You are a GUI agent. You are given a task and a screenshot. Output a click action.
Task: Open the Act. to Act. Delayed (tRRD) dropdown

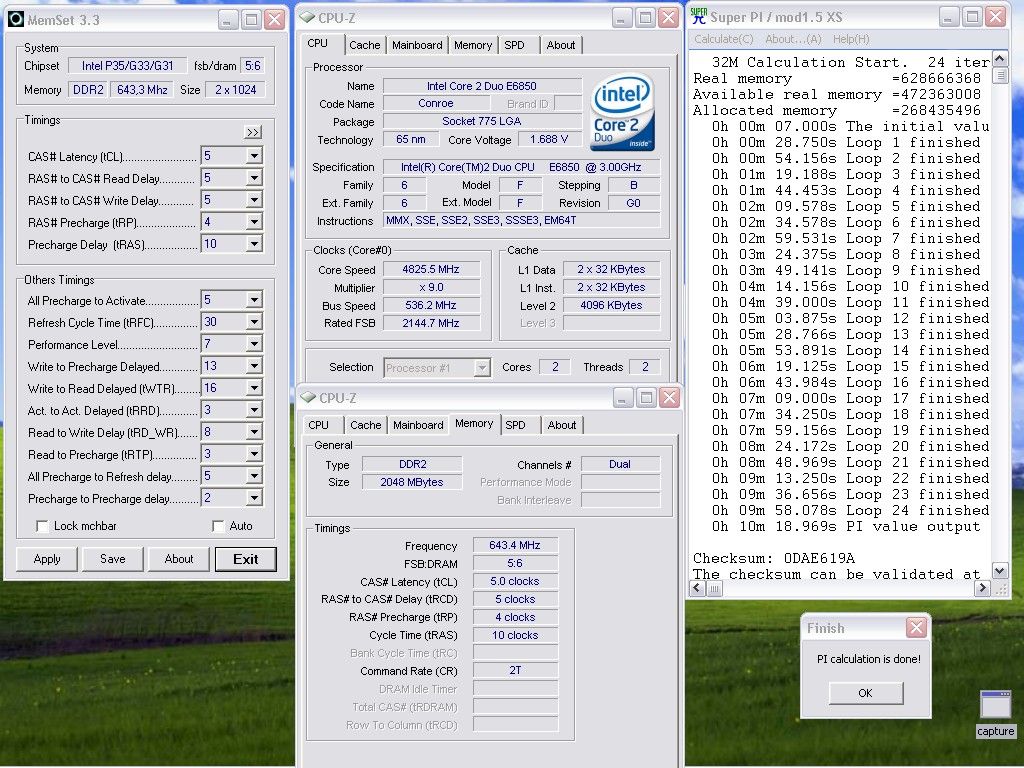[254, 410]
